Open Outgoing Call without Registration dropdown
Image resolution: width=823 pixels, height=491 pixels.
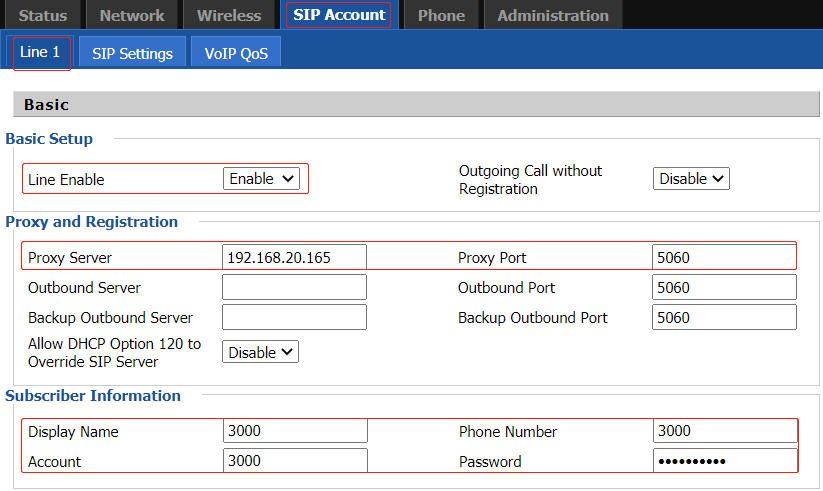(691, 179)
